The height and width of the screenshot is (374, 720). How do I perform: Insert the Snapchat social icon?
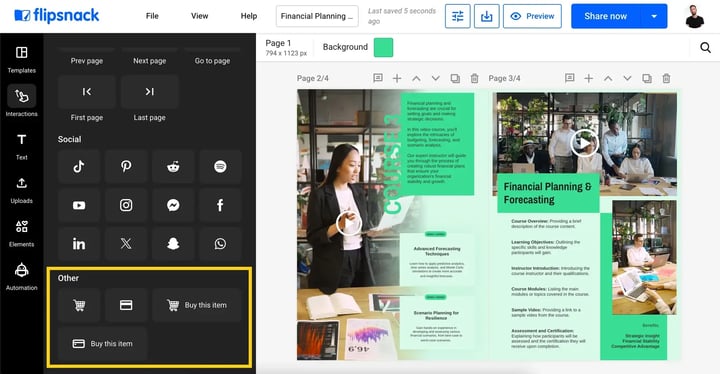[173, 244]
